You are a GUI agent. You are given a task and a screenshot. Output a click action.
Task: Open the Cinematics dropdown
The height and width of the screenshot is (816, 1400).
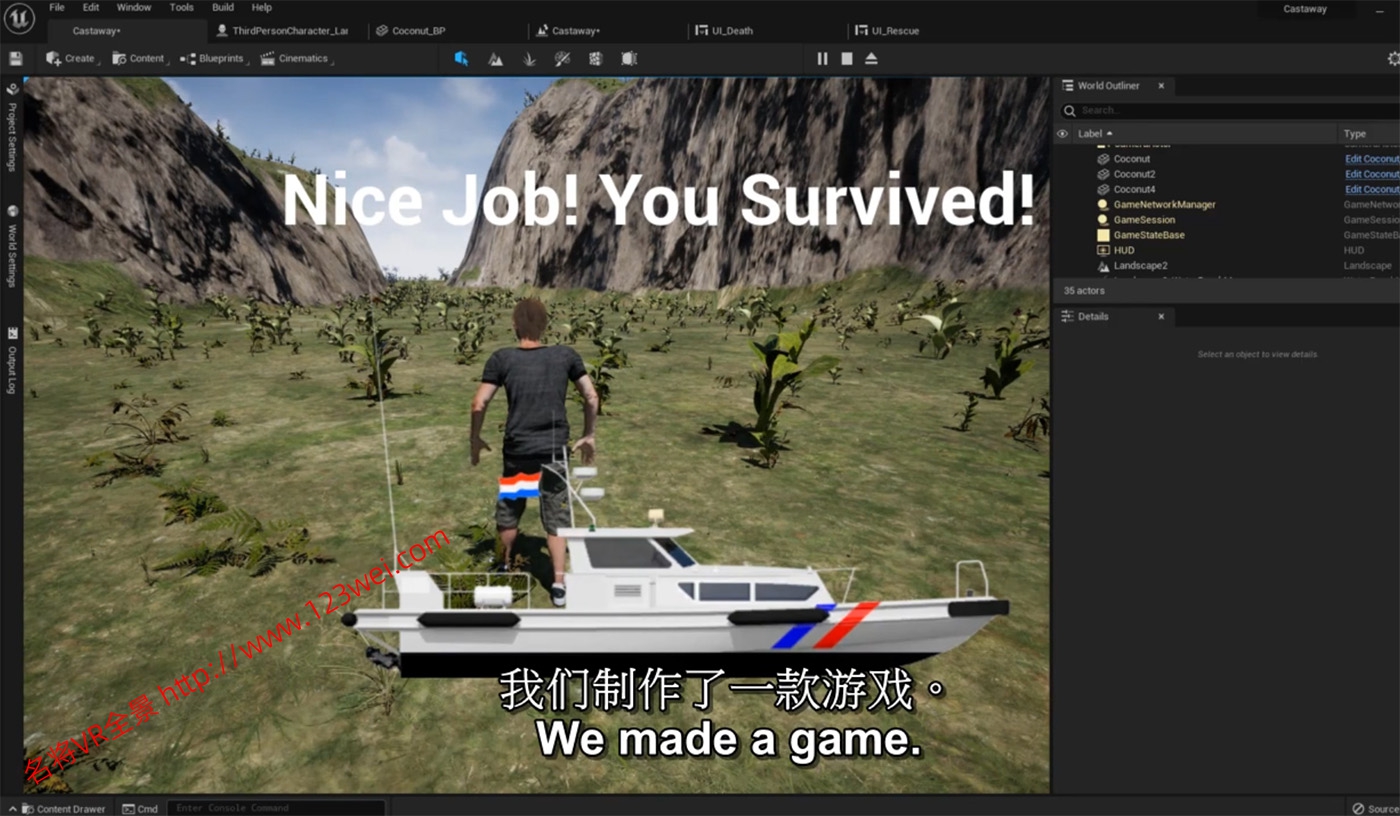click(x=295, y=59)
